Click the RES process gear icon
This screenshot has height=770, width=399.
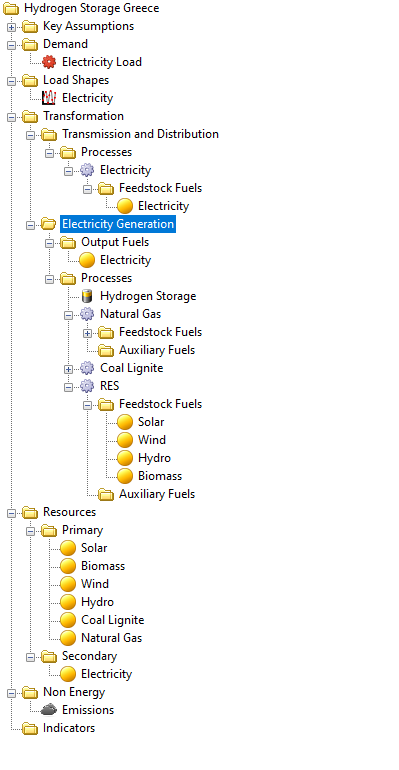pyautogui.click(x=87, y=386)
